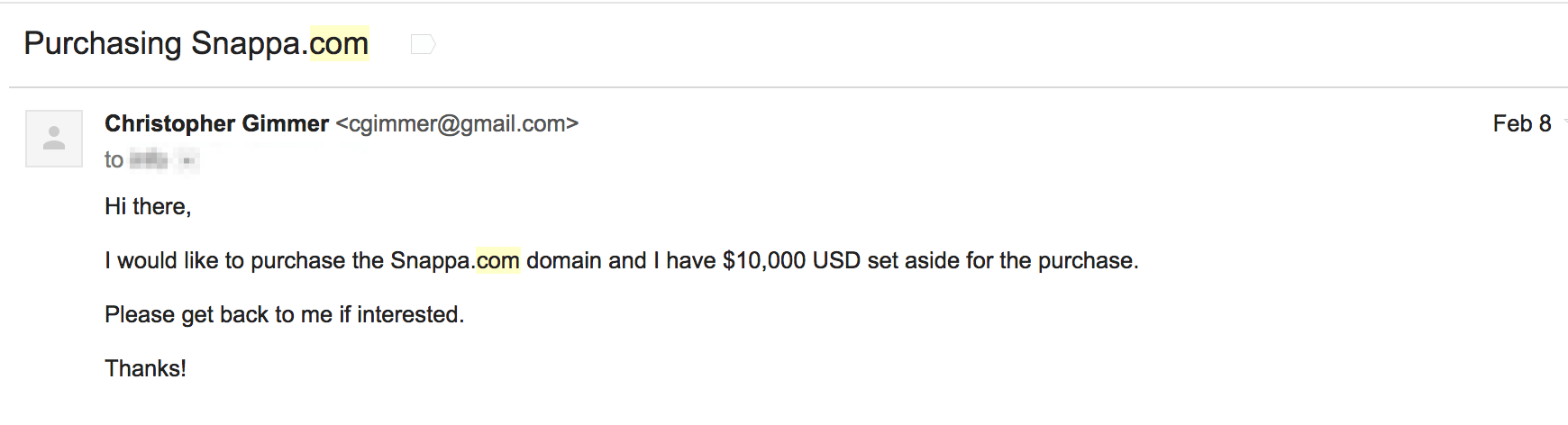Open the options arrow right of Feb 8
The width and height of the screenshot is (1568, 425).
pyautogui.click(x=1564, y=123)
